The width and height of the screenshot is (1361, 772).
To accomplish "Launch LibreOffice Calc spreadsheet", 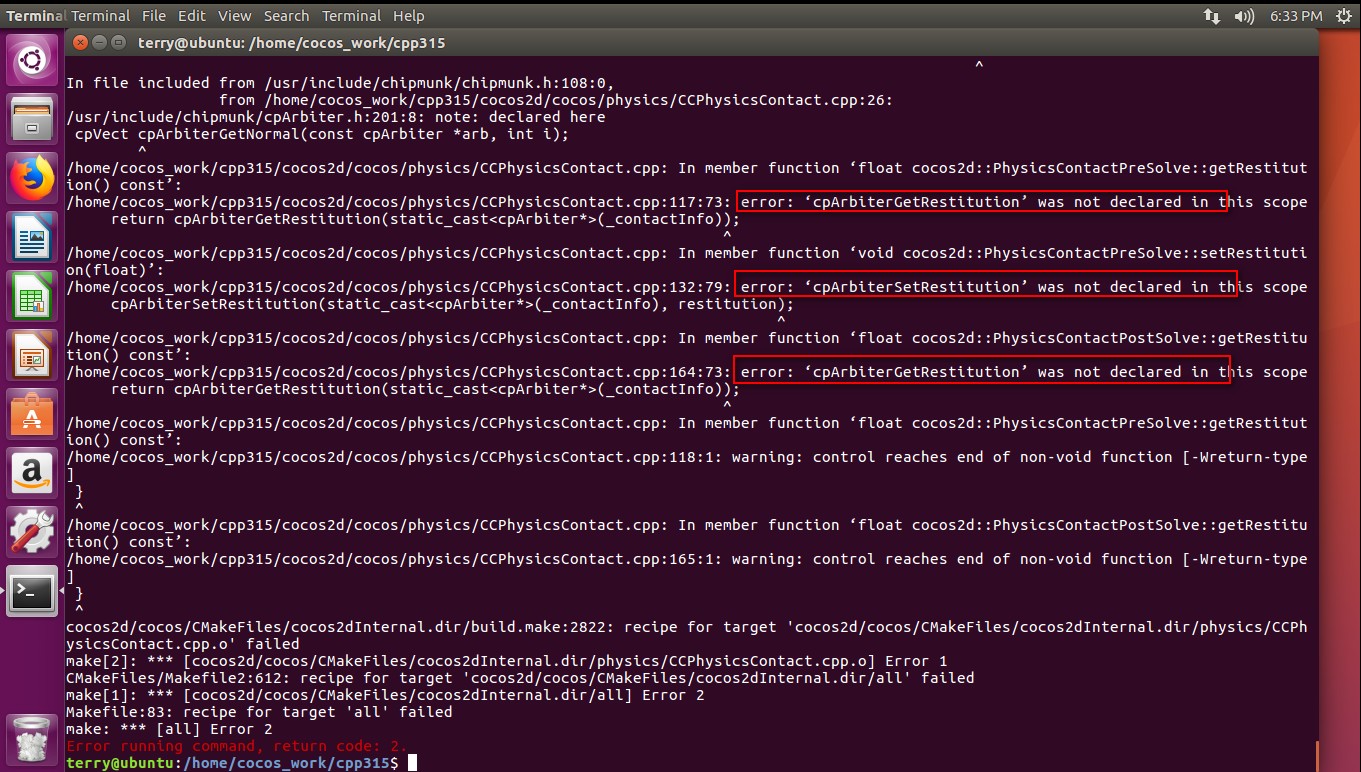I will pyautogui.click(x=32, y=297).
